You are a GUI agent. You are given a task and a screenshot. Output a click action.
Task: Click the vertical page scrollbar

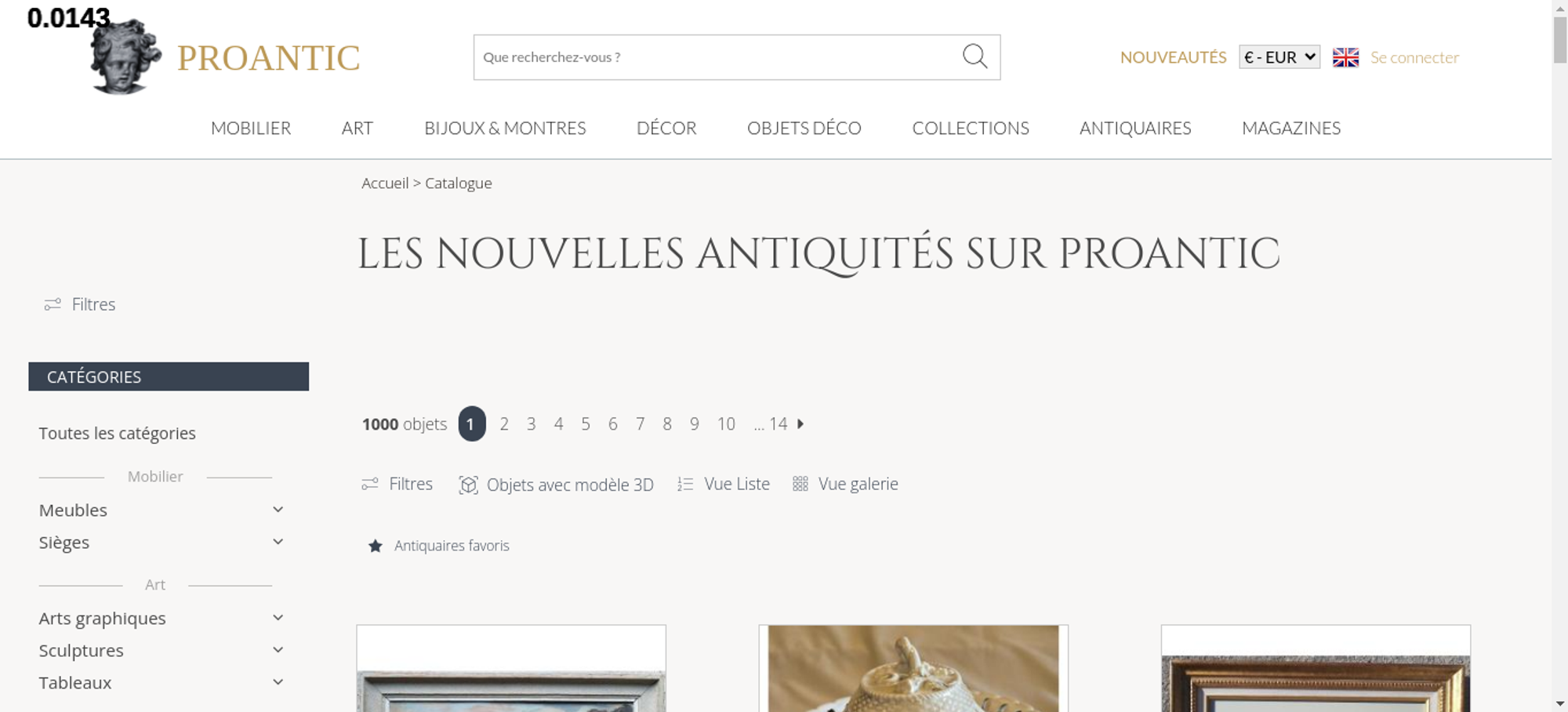tap(1560, 356)
